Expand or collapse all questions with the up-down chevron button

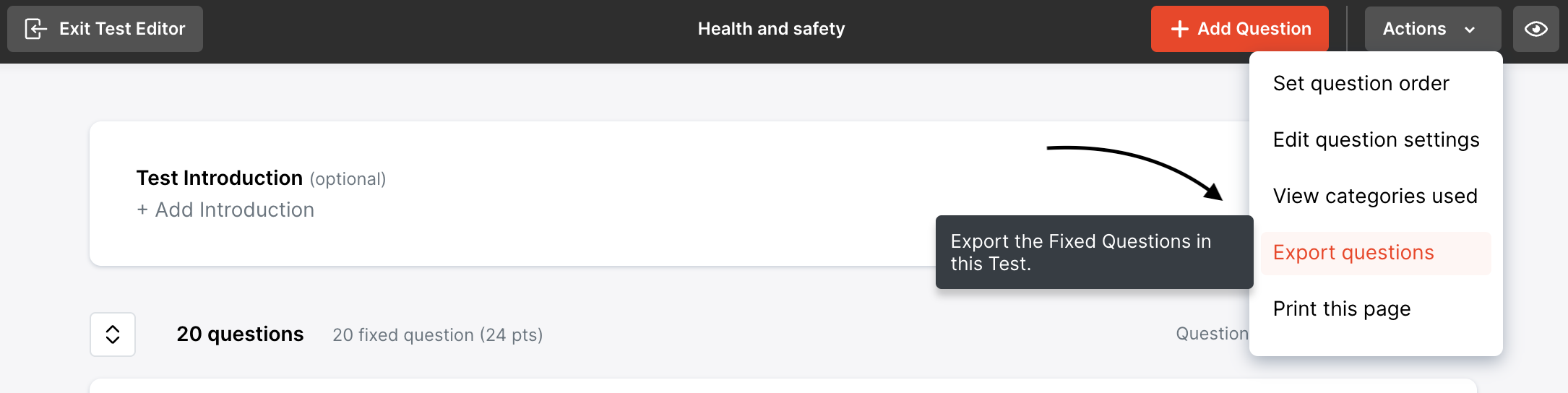pos(113,334)
